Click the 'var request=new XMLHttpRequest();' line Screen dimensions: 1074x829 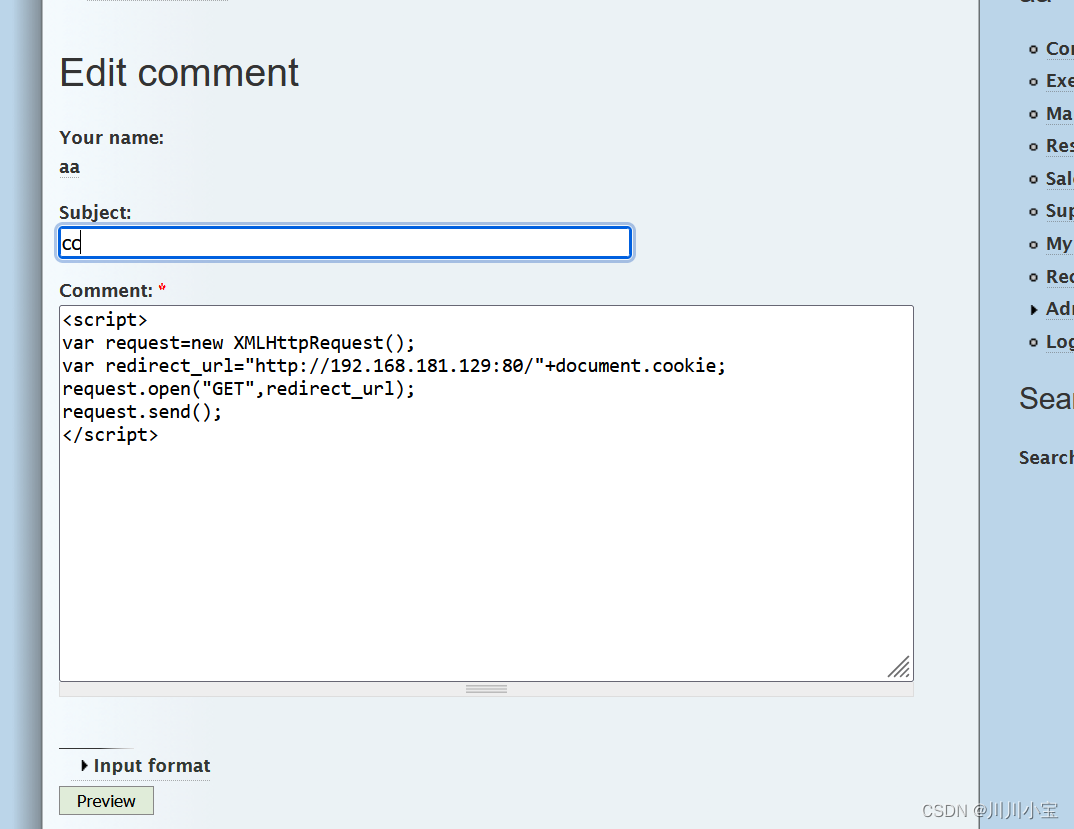(x=238, y=343)
